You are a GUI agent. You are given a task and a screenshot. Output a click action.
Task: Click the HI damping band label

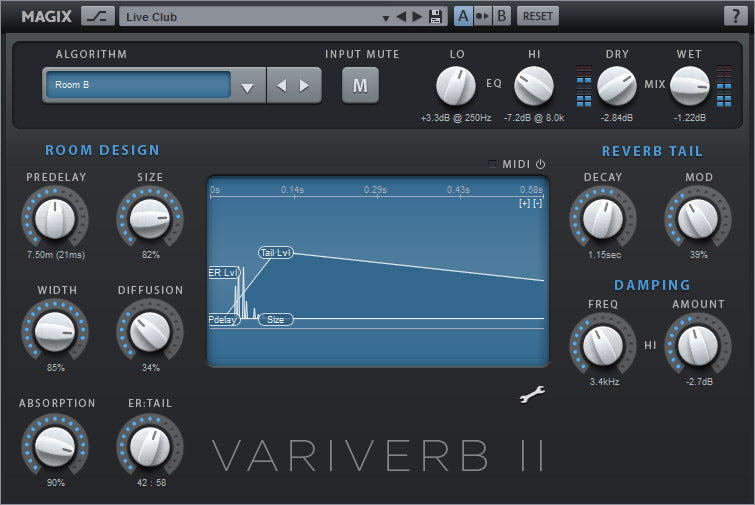point(651,345)
